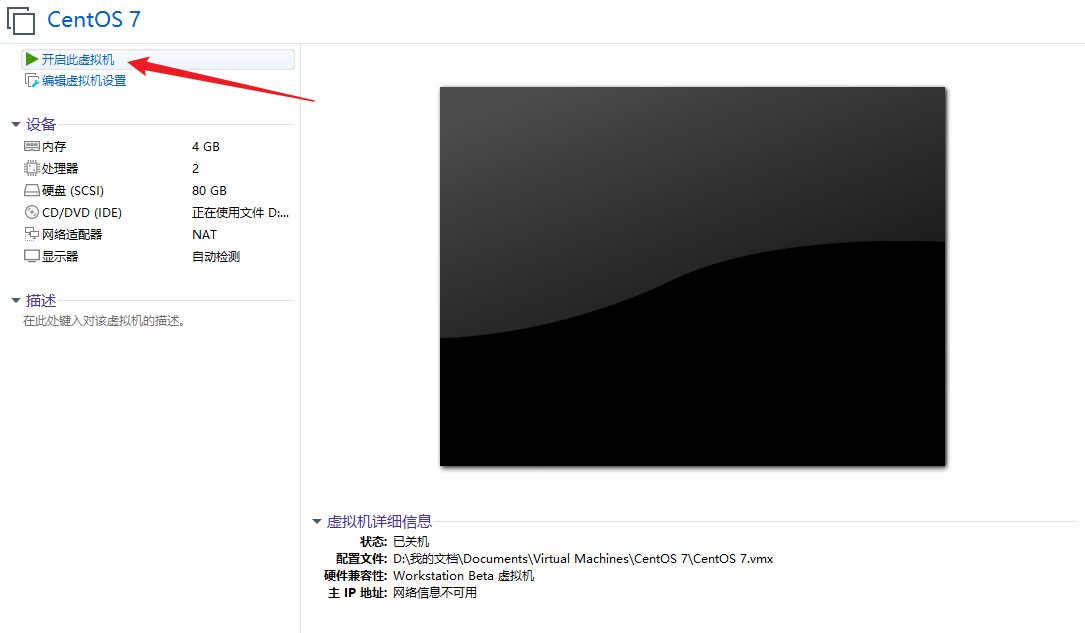Click the NAT network value
The width and height of the screenshot is (1085, 633).
pos(204,235)
